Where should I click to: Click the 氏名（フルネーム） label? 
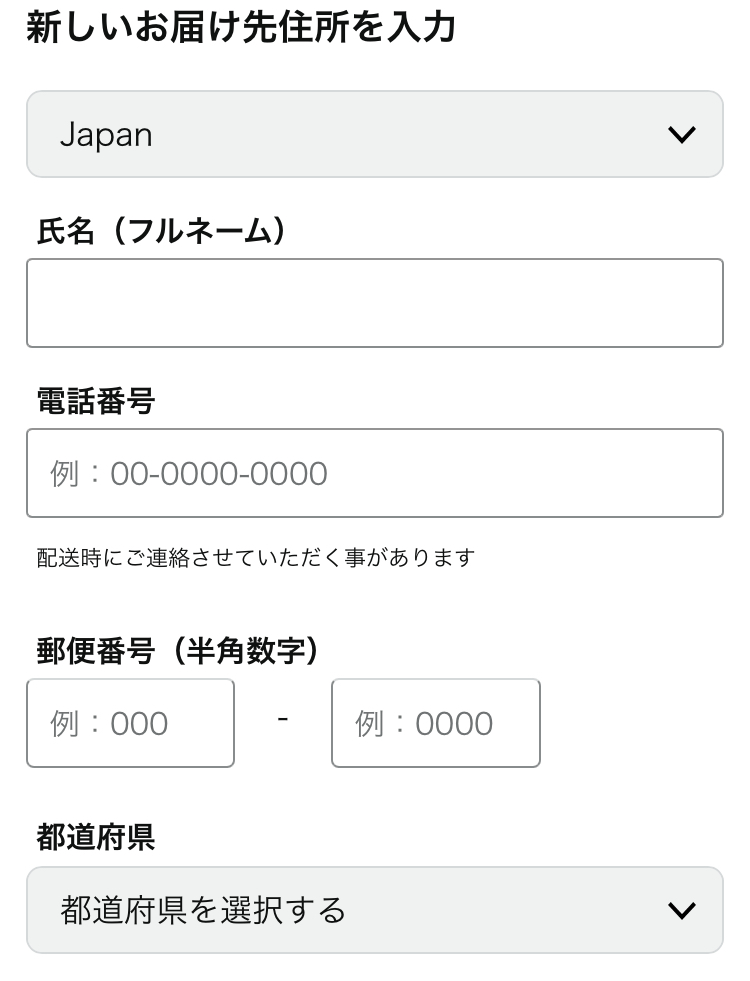tap(161, 232)
